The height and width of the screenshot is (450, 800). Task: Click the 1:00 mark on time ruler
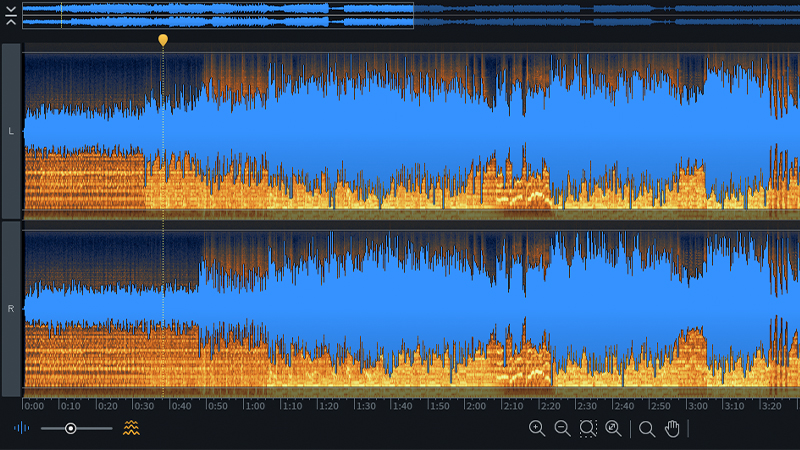click(x=254, y=406)
